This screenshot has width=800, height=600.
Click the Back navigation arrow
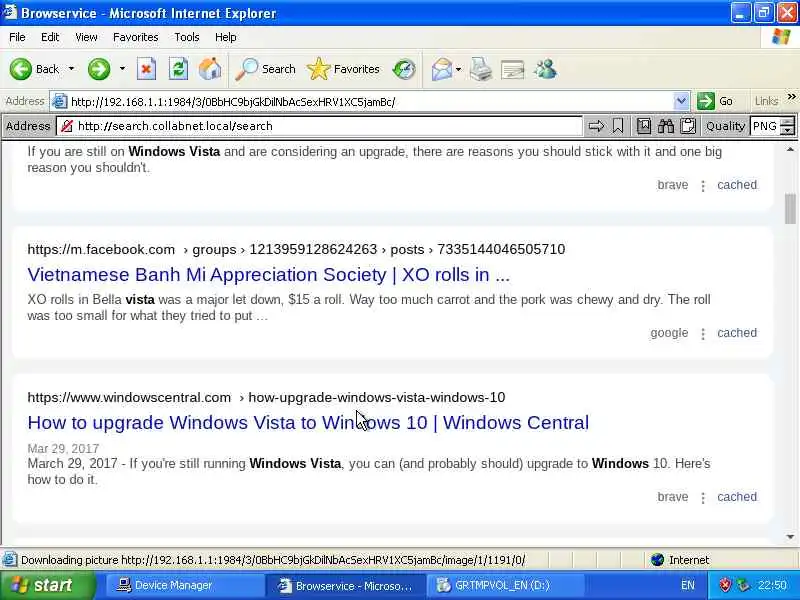21,69
